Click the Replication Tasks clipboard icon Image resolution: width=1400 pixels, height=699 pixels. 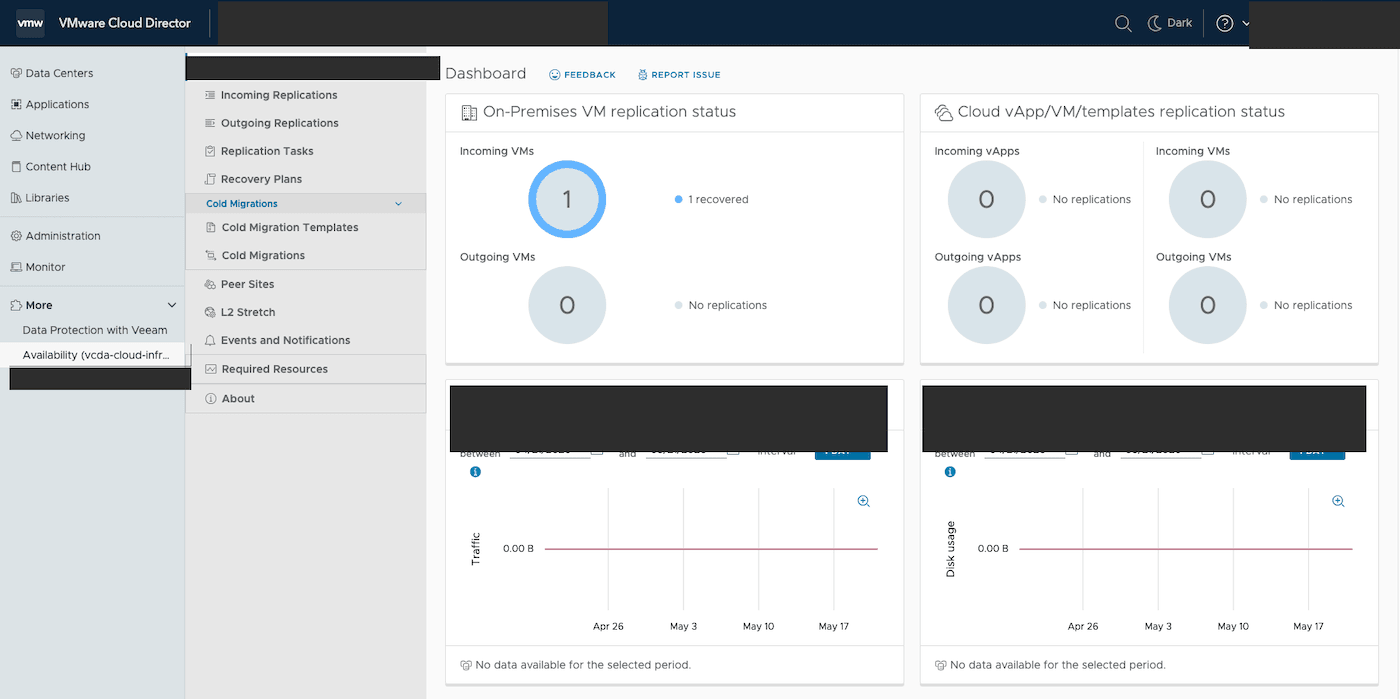pos(210,151)
